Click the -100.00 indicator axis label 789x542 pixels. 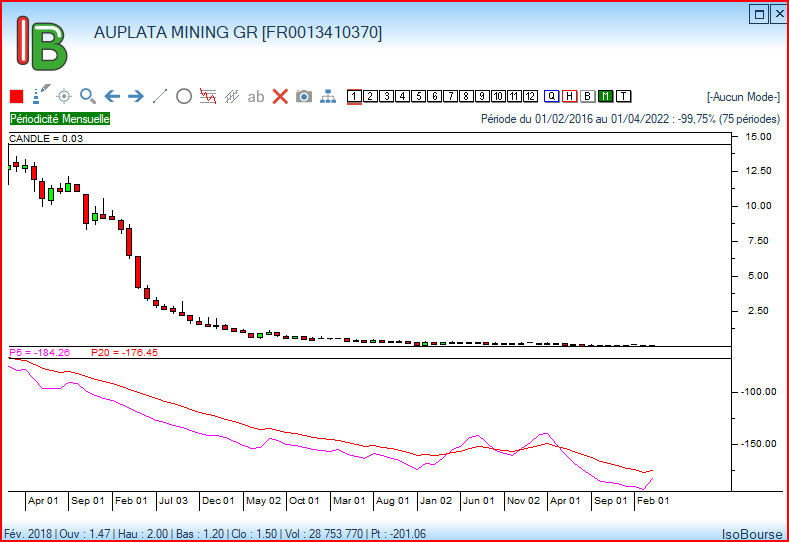click(758, 392)
